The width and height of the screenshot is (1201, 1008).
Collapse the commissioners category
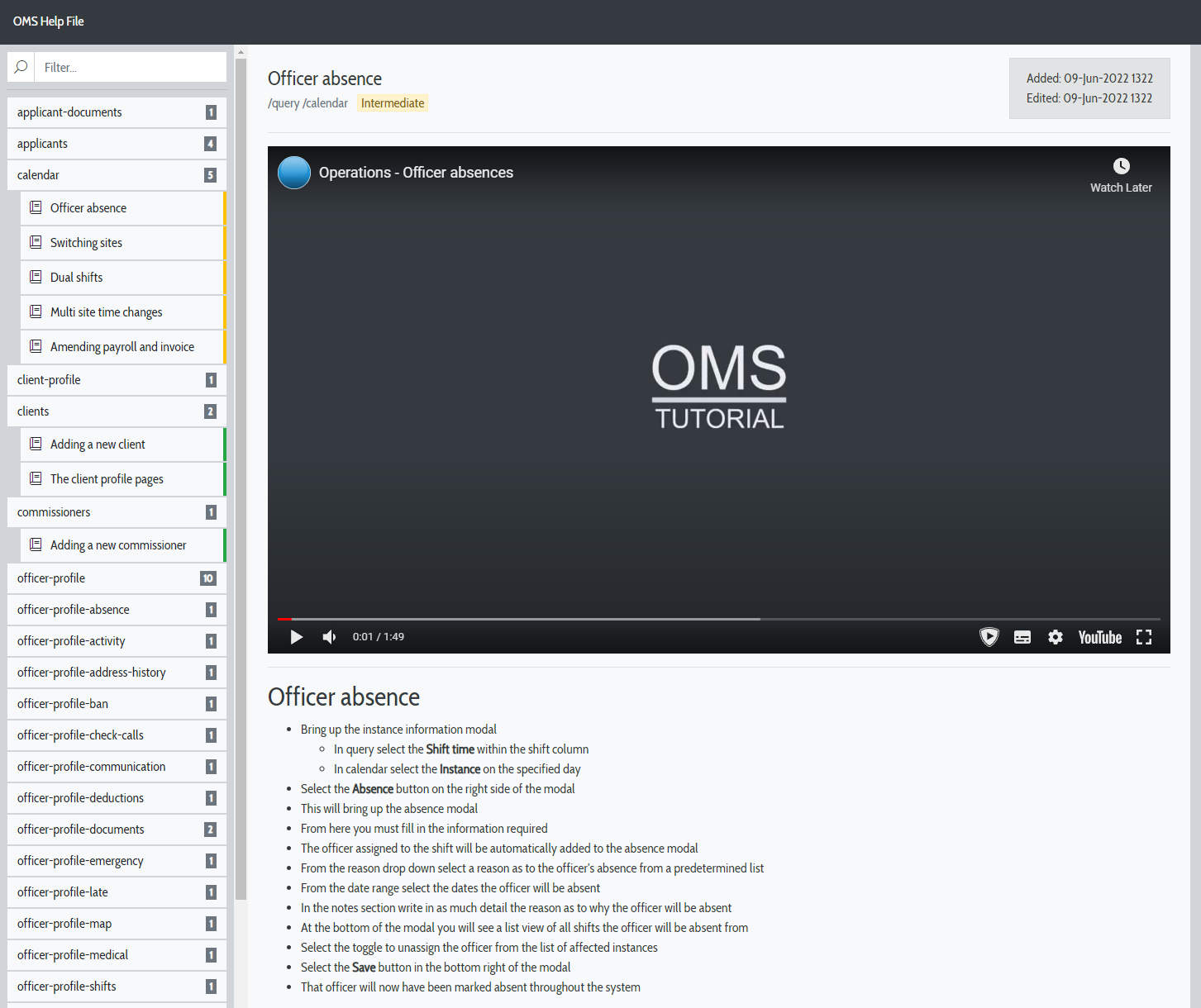click(x=117, y=512)
